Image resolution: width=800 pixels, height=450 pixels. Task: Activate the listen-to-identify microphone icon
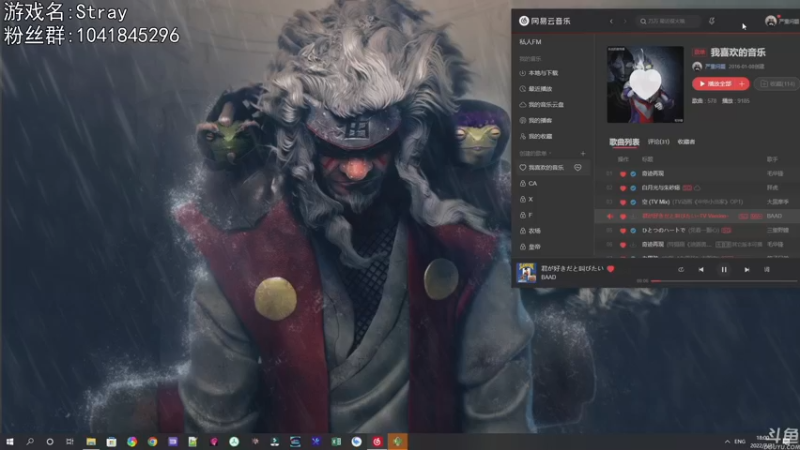pyautogui.click(x=712, y=21)
